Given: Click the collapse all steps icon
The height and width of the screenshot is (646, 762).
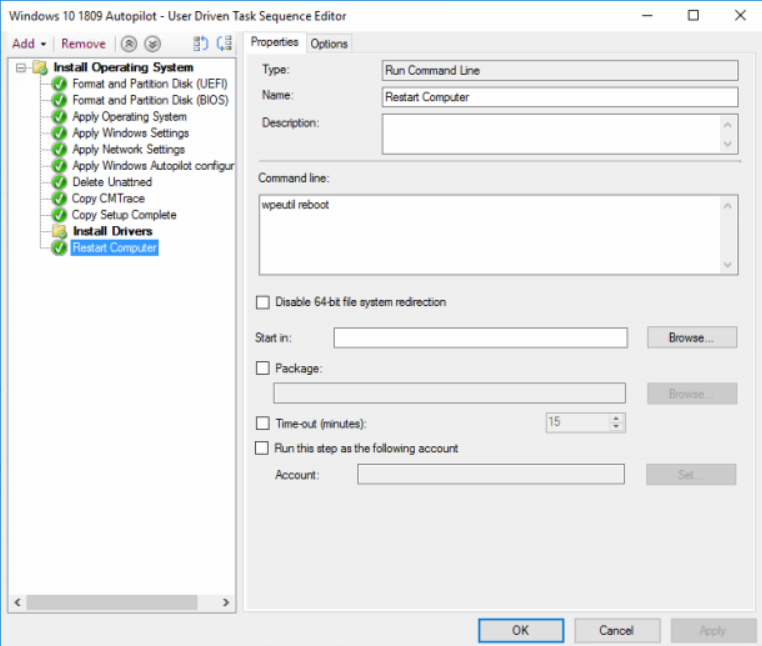Looking at the screenshot, I should (x=224, y=44).
